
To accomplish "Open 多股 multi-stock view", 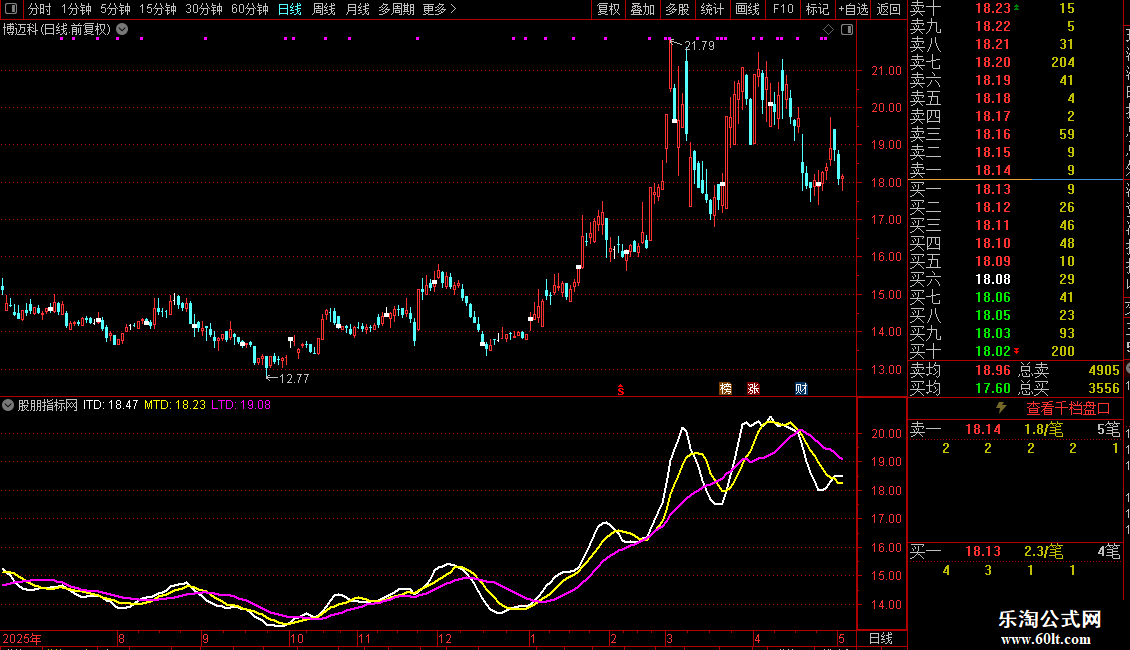I will [677, 9].
